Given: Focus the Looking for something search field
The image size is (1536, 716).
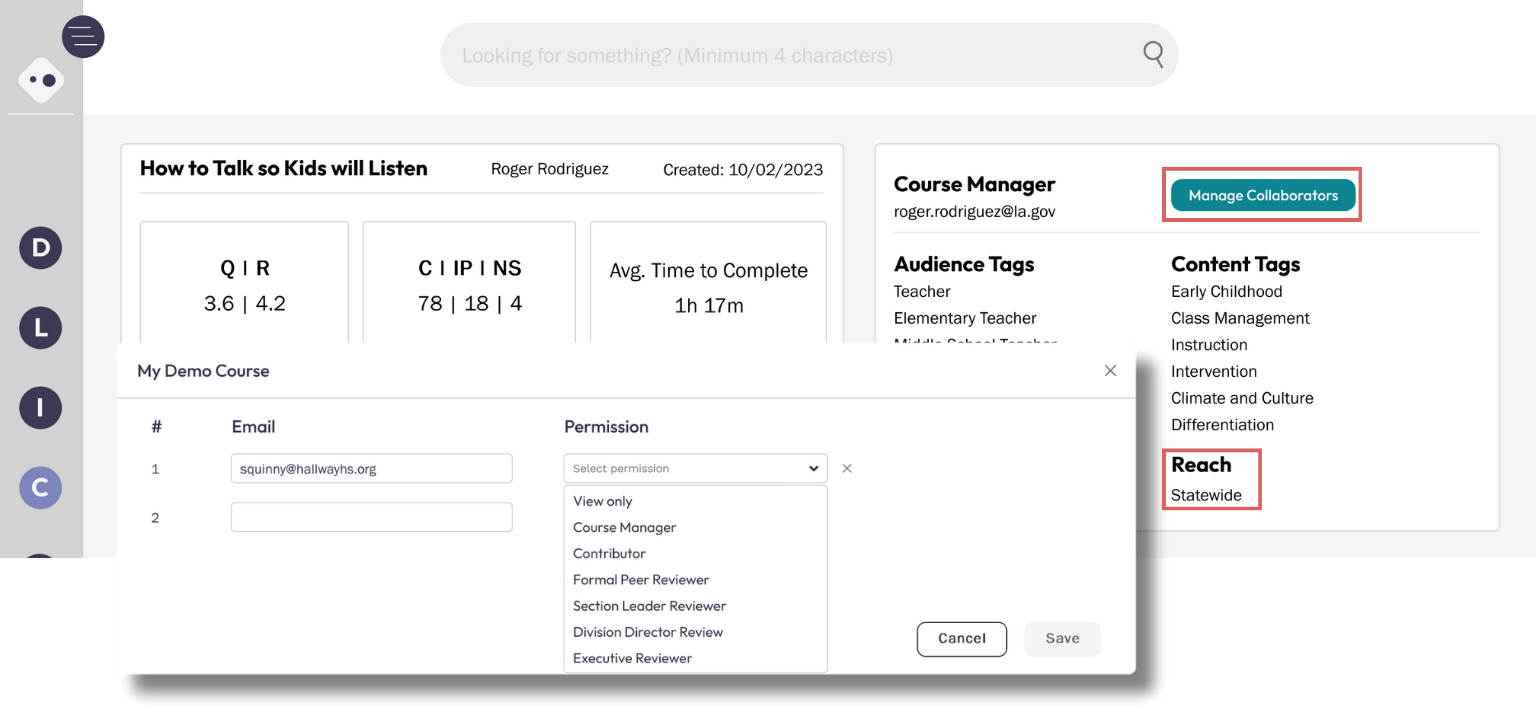Looking at the screenshot, I should [809, 55].
